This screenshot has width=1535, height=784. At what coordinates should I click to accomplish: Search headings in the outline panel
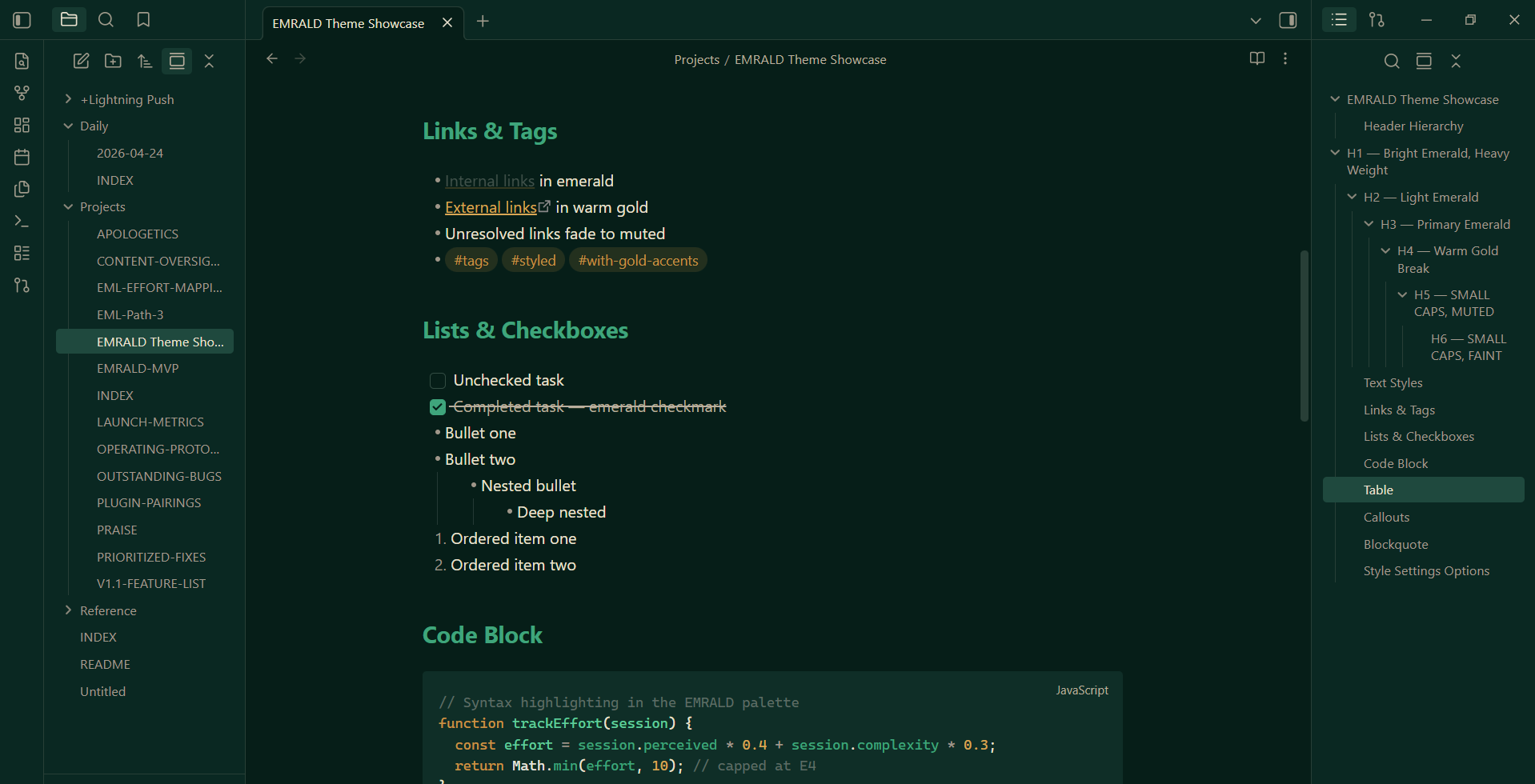click(1392, 61)
